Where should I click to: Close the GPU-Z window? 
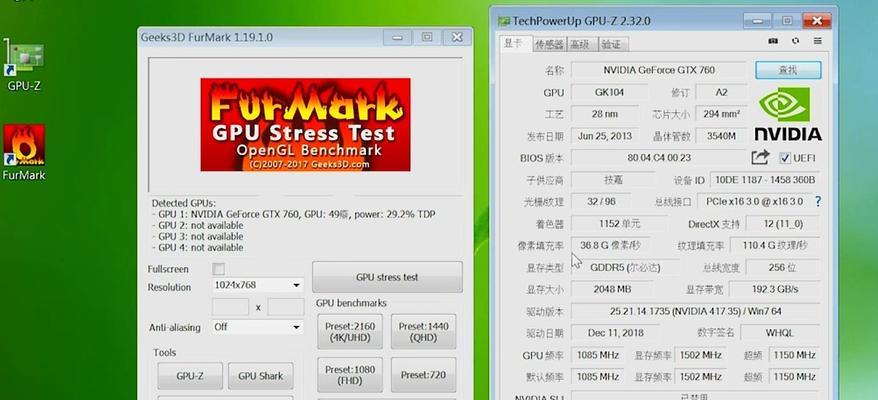tap(817, 21)
